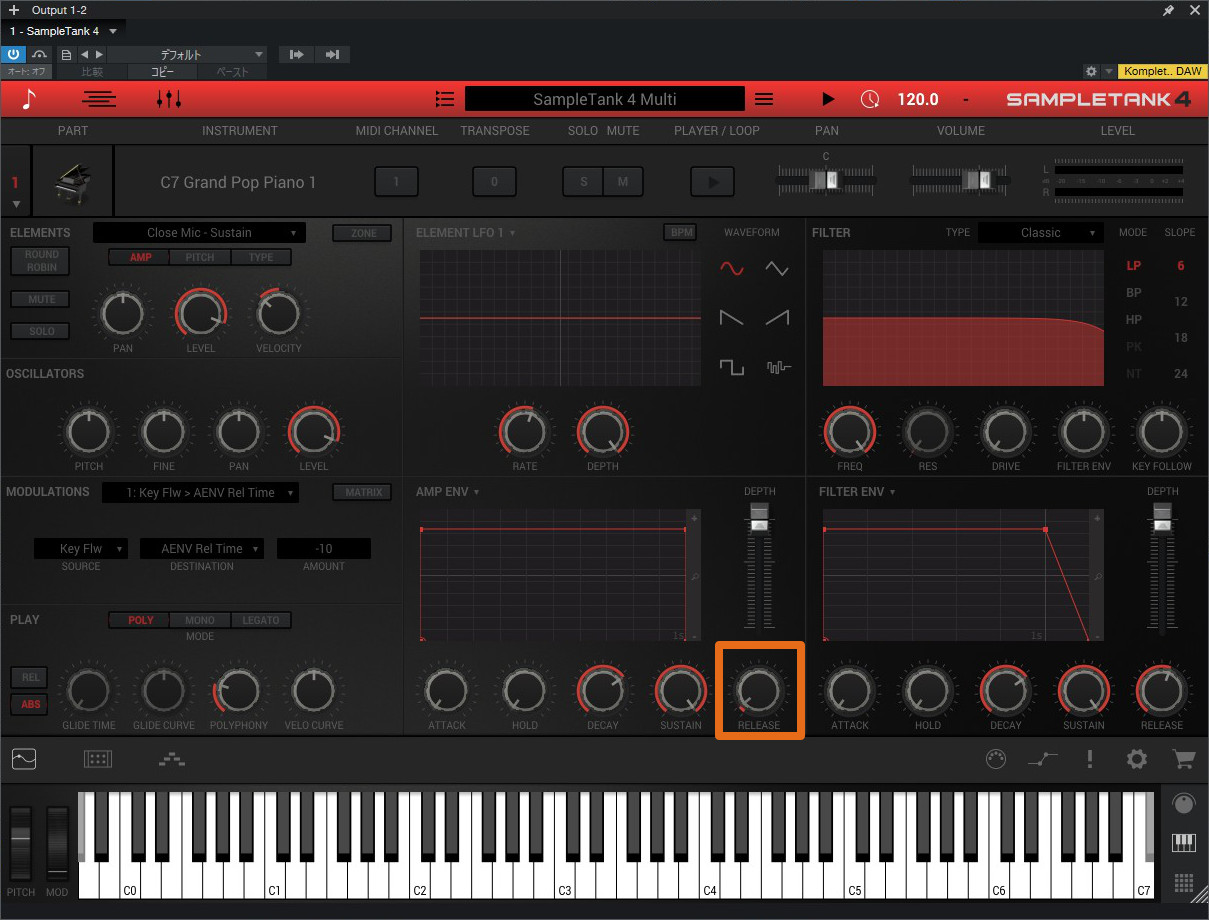The height and width of the screenshot is (920, 1209).
Task: Mute the part with M button
Action: point(623,182)
